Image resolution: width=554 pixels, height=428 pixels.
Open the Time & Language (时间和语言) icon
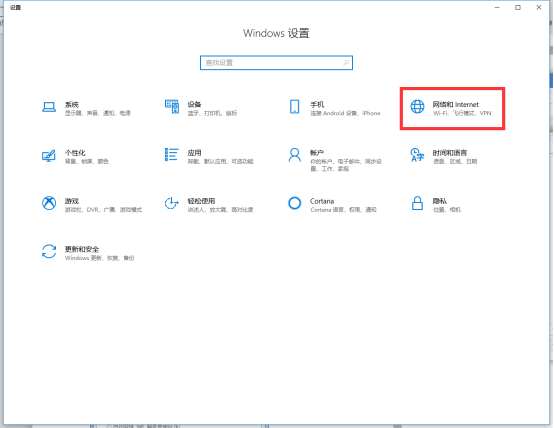coord(417,155)
